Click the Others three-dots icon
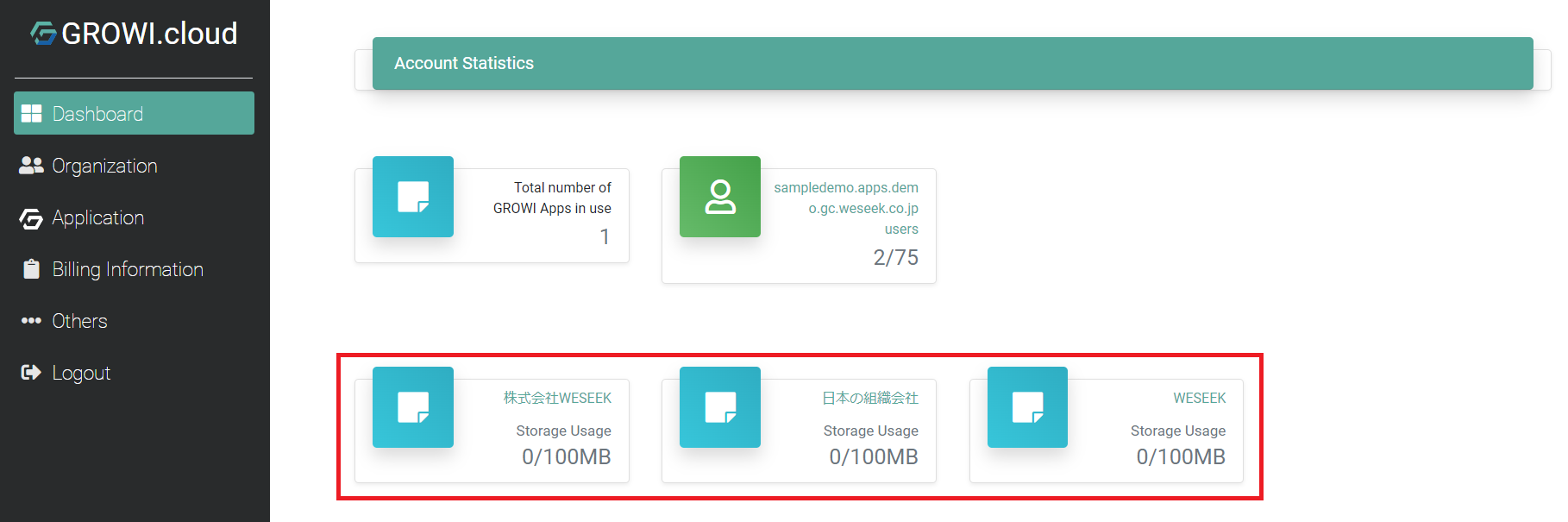The height and width of the screenshot is (522, 1568). pos(32,321)
